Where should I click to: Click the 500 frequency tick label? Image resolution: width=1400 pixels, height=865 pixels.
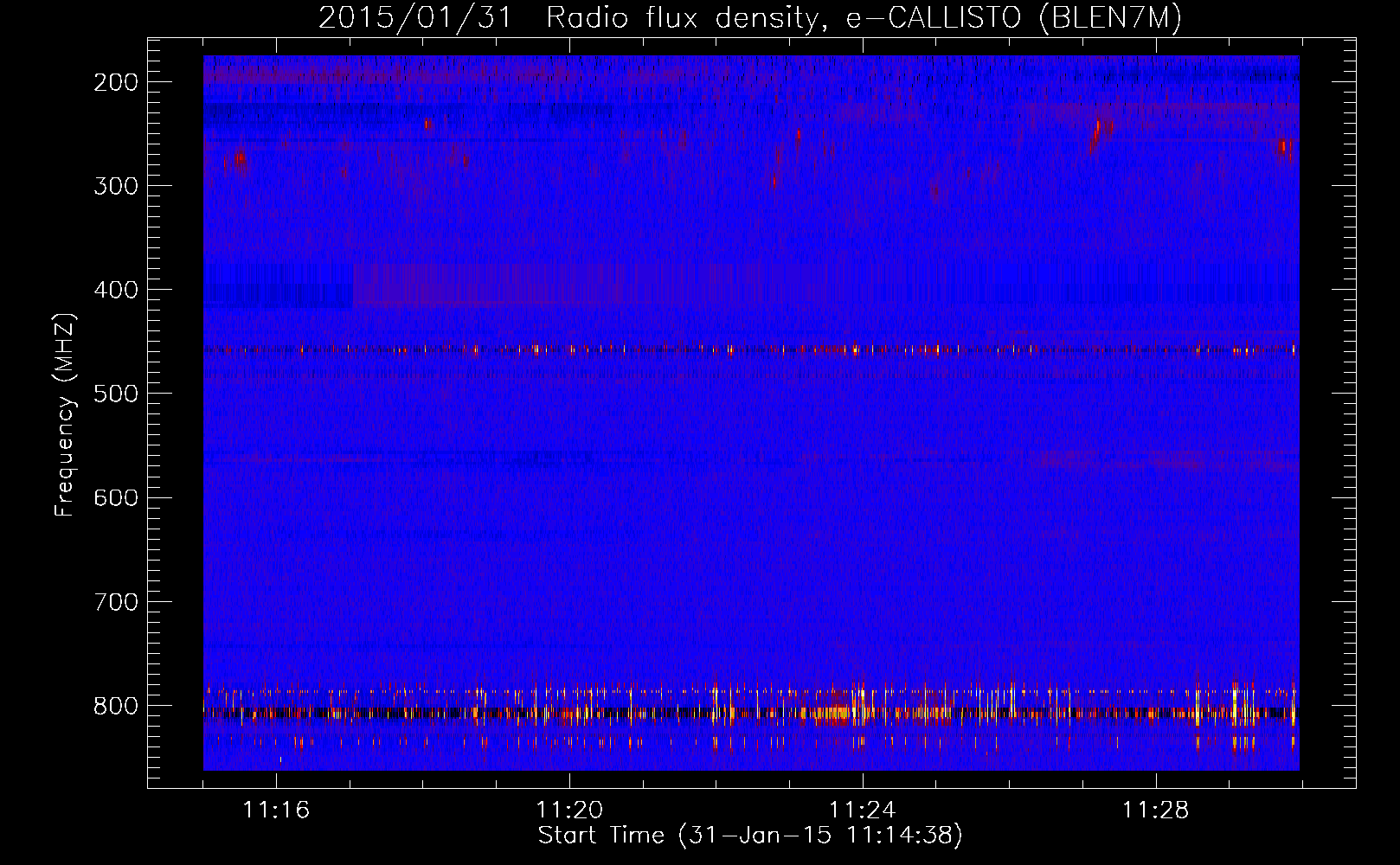pos(115,394)
